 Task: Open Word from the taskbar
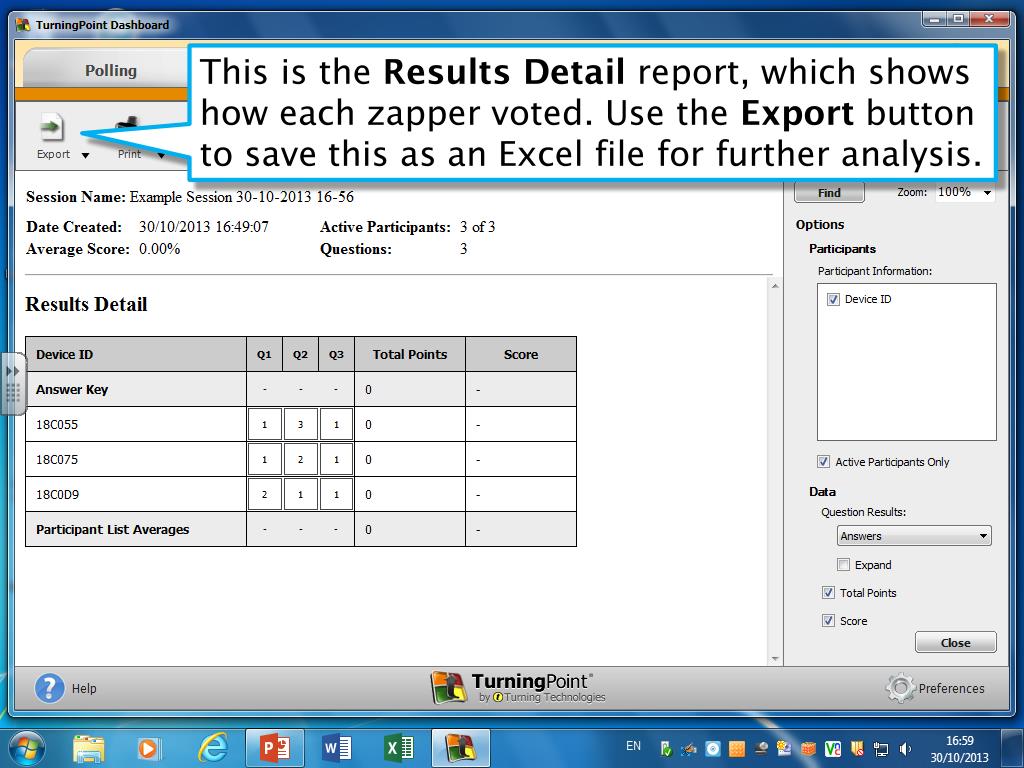point(337,747)
